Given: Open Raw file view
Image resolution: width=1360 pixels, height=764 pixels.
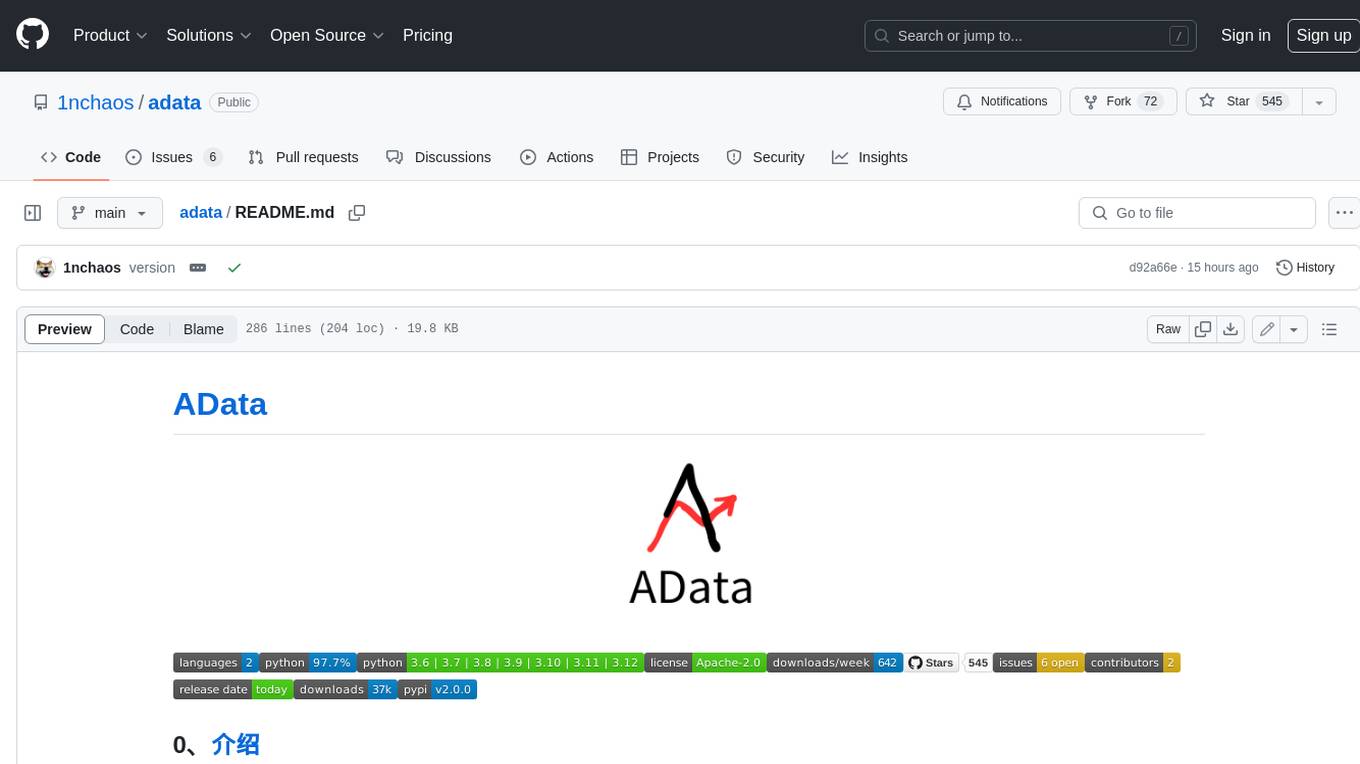Looking at the screenshot, I should (1168, 329).
